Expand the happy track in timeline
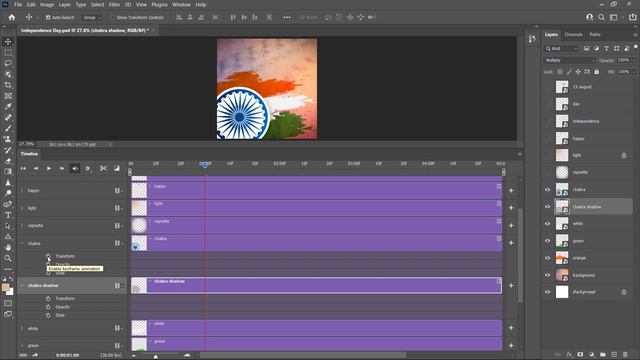The width and height of the screenshot is (640, 360). pos(22,191)
